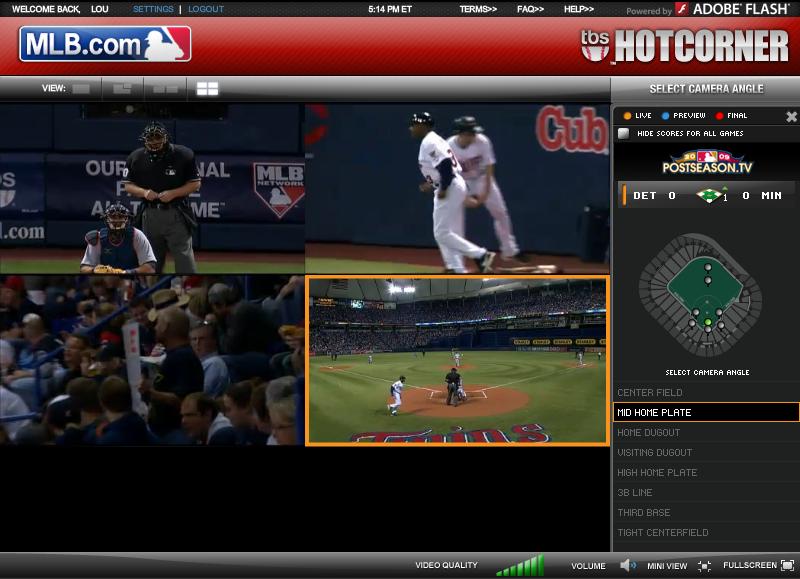Screen dimensions: 800x579
Task: Open the Settings link
Action: (153, 9)
